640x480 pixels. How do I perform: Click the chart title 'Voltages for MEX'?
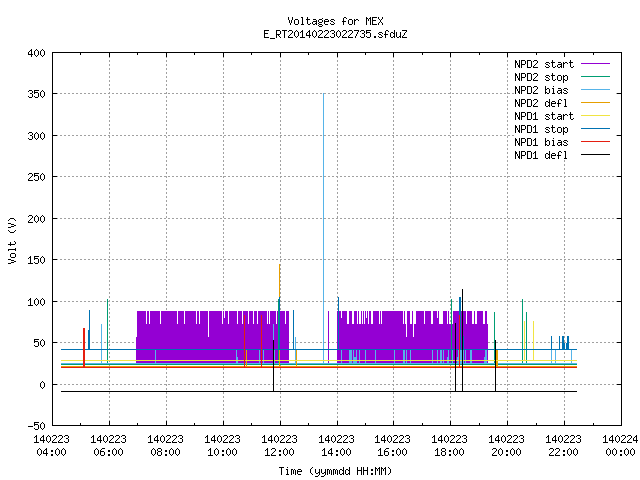pos(335,21)
